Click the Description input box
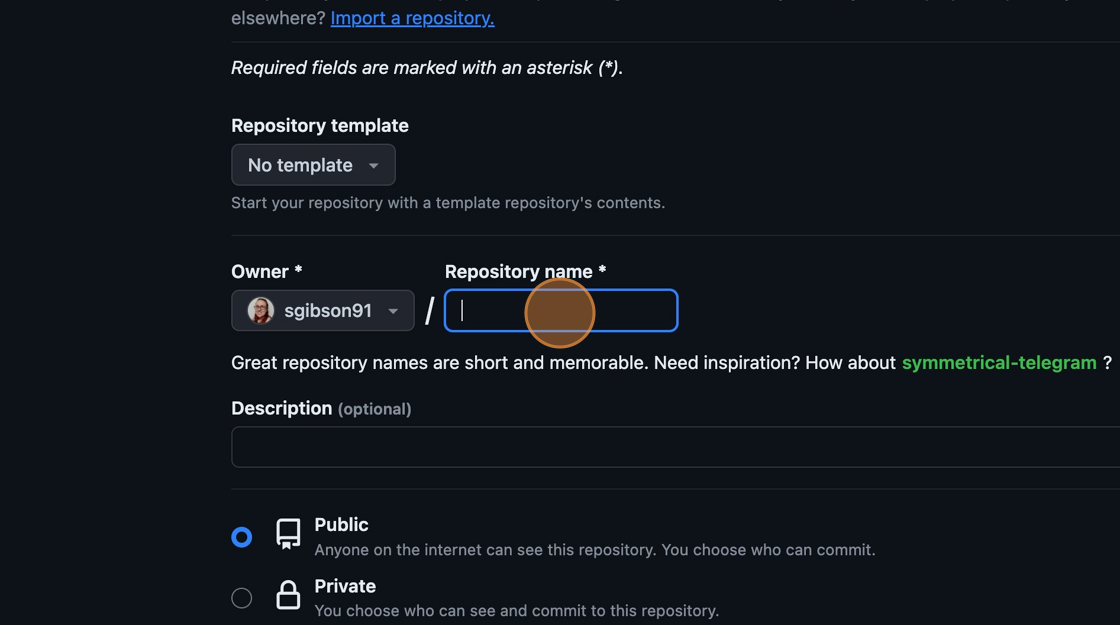Screen dimensions: 1120x625 (x=675, y=447)
